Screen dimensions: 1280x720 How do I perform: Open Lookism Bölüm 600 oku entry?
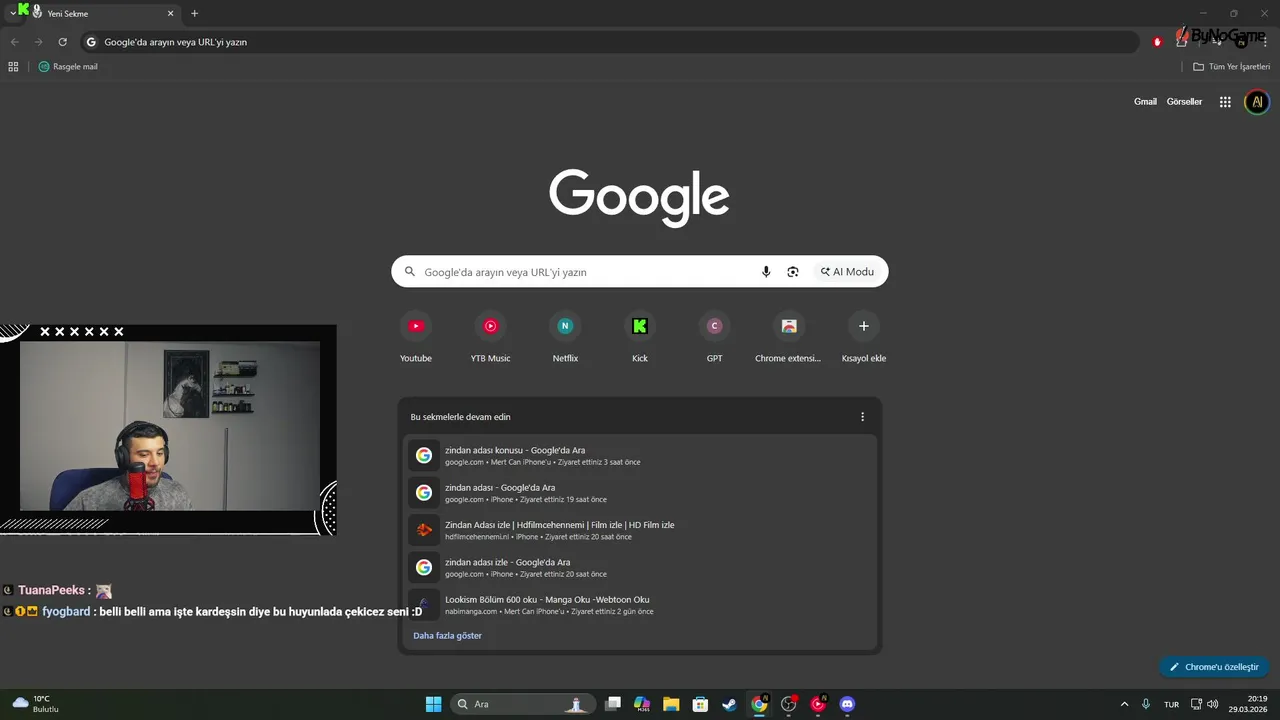640,605
